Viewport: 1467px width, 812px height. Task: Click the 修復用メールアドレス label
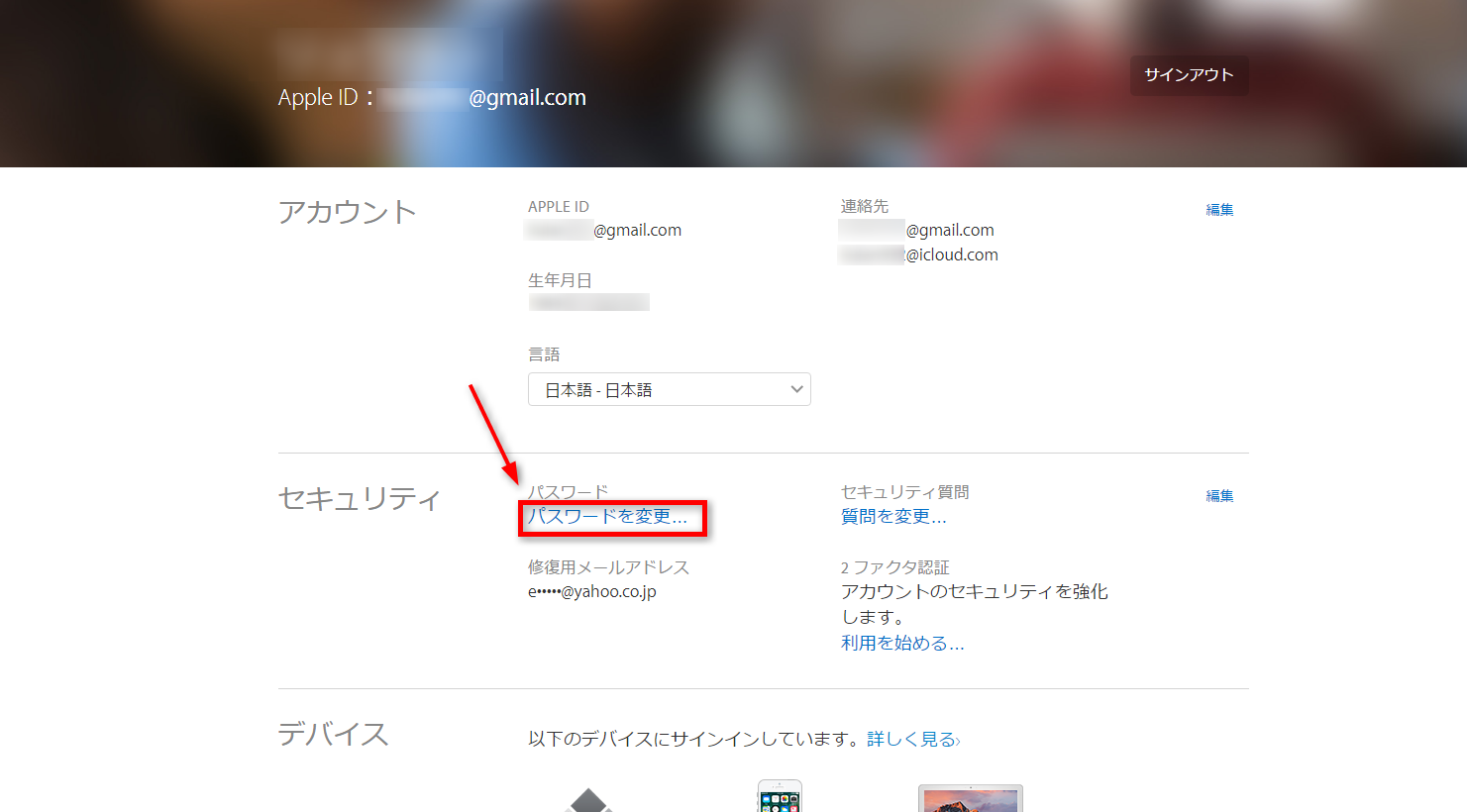point(608,567)
